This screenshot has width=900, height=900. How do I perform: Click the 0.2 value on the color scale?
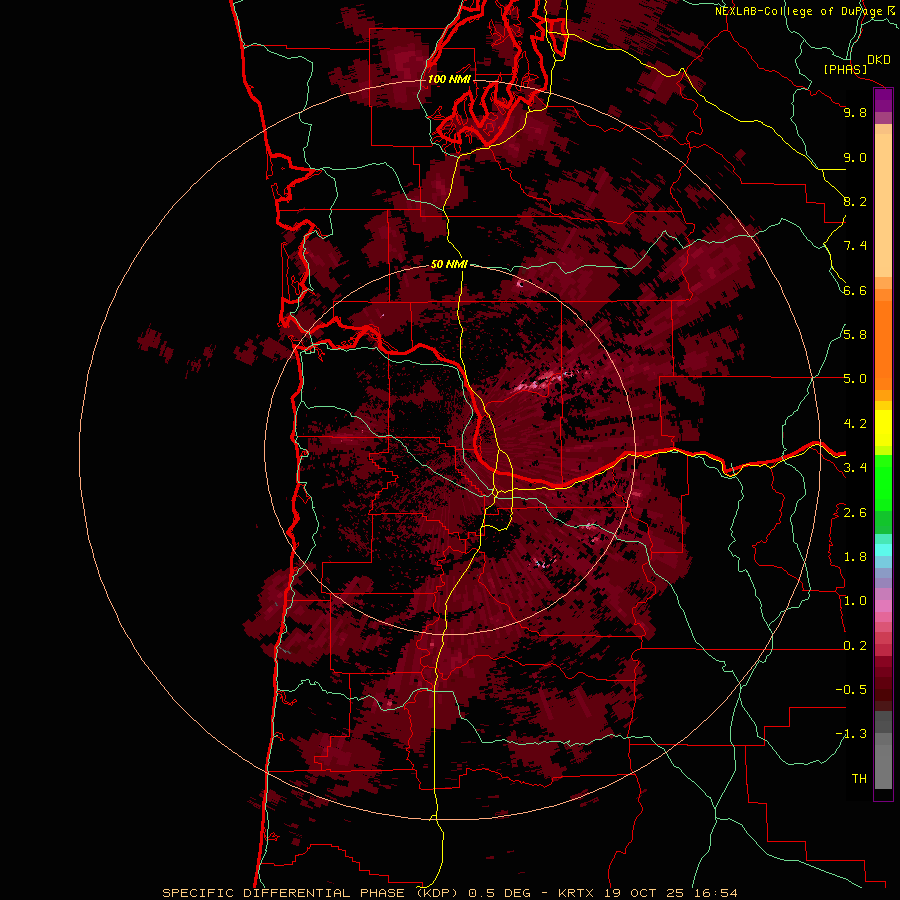[x=855, y=646]
